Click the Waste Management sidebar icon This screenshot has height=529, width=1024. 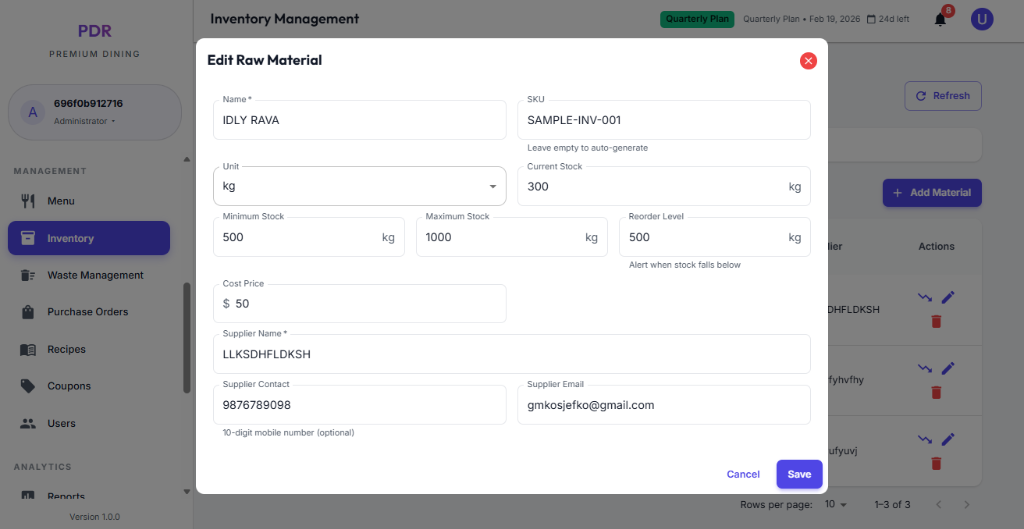[x=28, y=275]
